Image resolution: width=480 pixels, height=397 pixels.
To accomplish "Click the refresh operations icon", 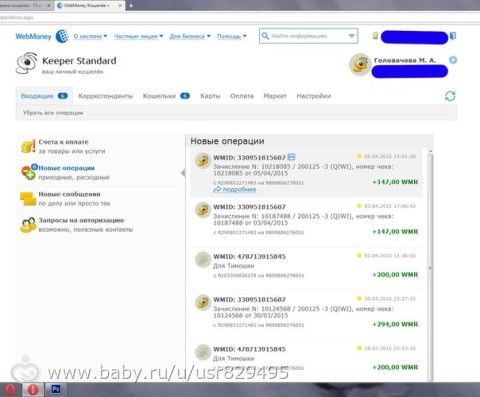I will 450,96.
